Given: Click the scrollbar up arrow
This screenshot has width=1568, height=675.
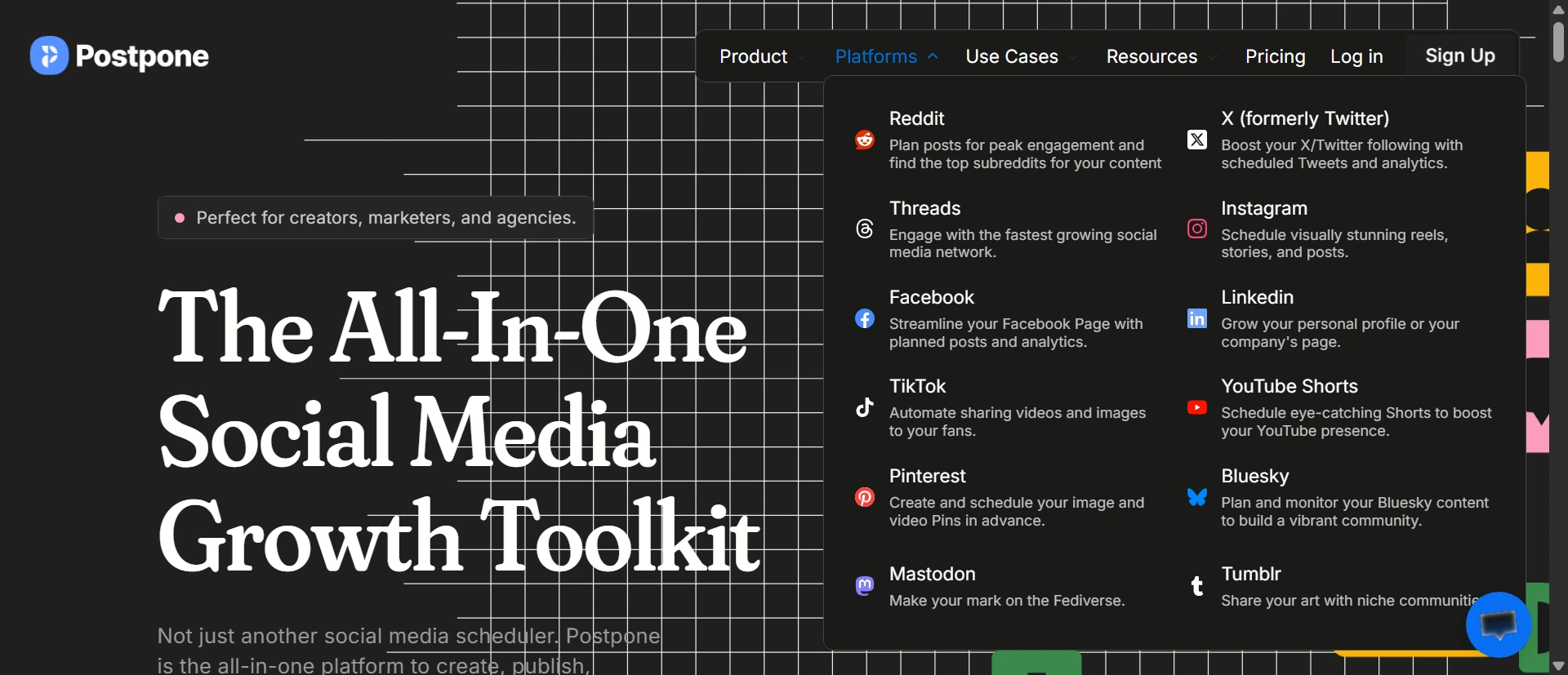Looking at the screenshot, I should [1558, 9].
